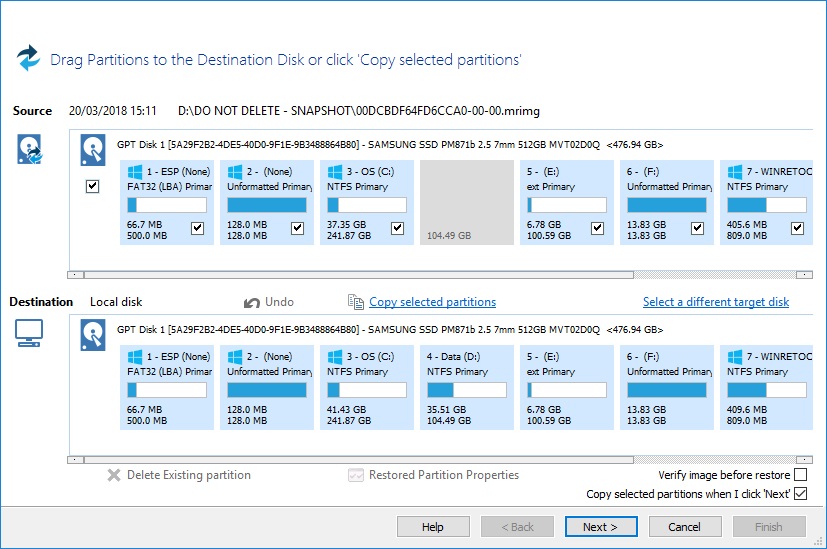Toggle Copy selected partitions when I click Next
The height and width of the screenshot is (549, 827).
(800, 494)
